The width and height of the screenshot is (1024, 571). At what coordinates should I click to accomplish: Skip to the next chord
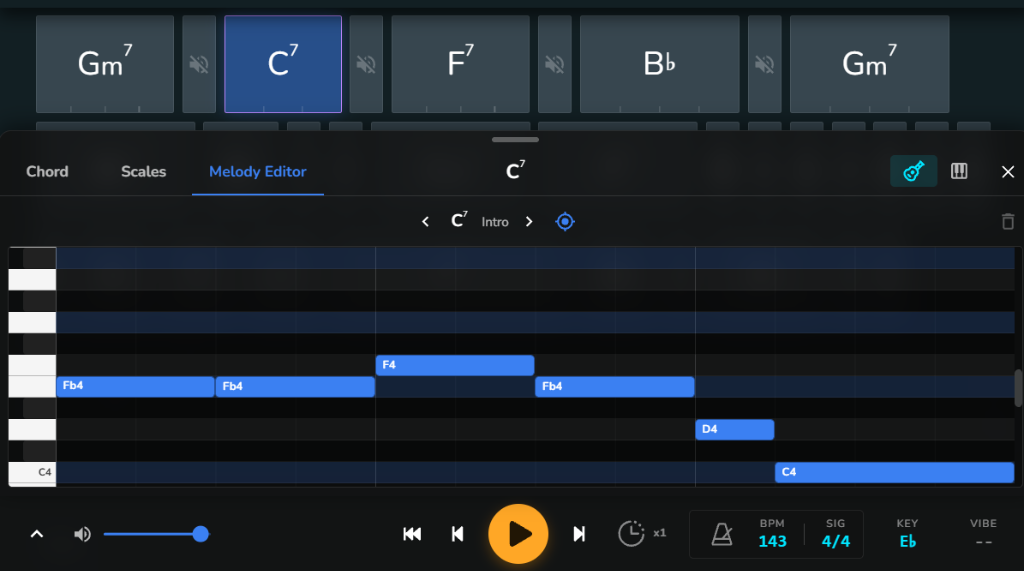579,534
